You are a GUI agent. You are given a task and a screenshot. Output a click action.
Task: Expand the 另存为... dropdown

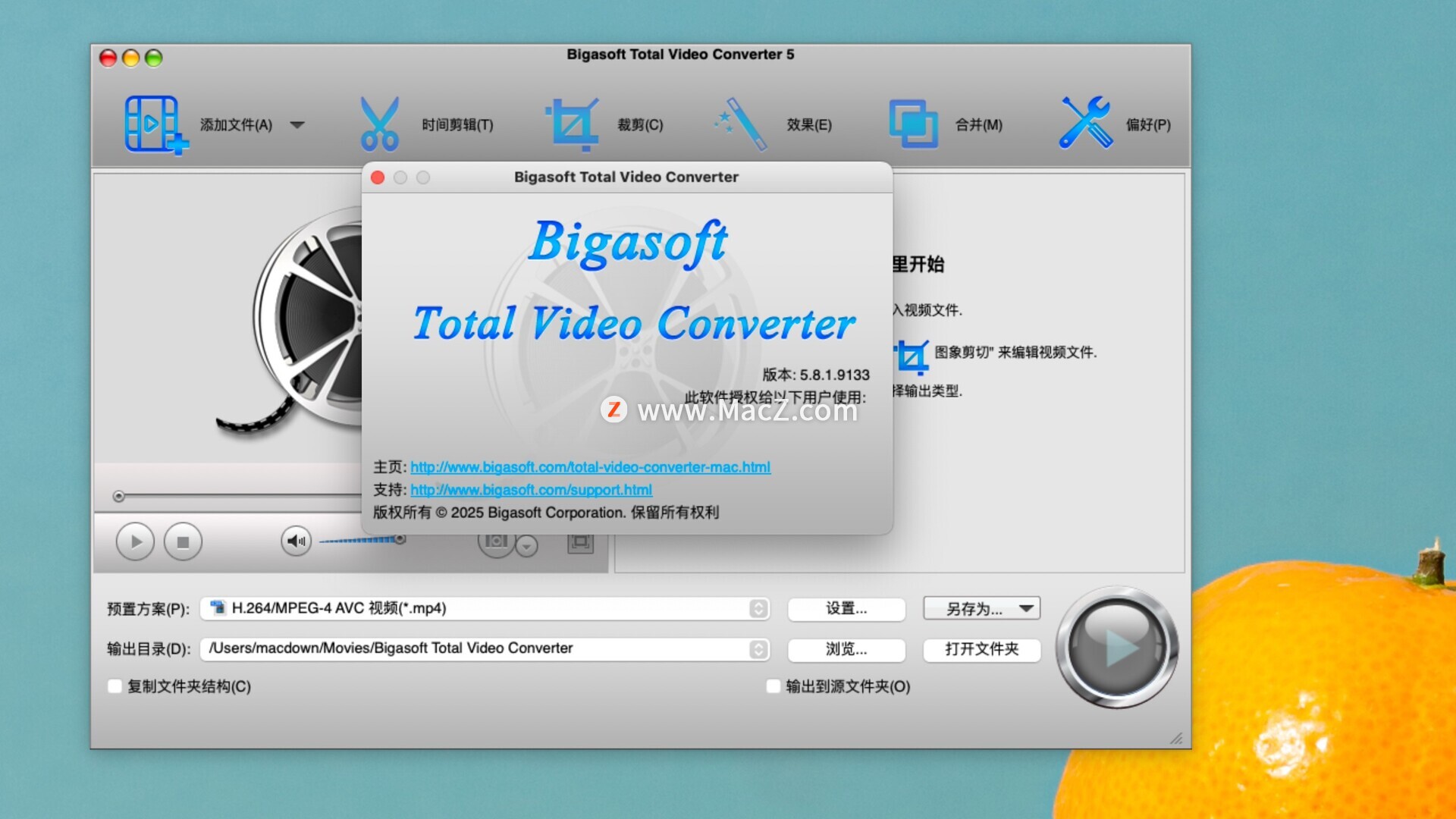[x=982, y=609]
